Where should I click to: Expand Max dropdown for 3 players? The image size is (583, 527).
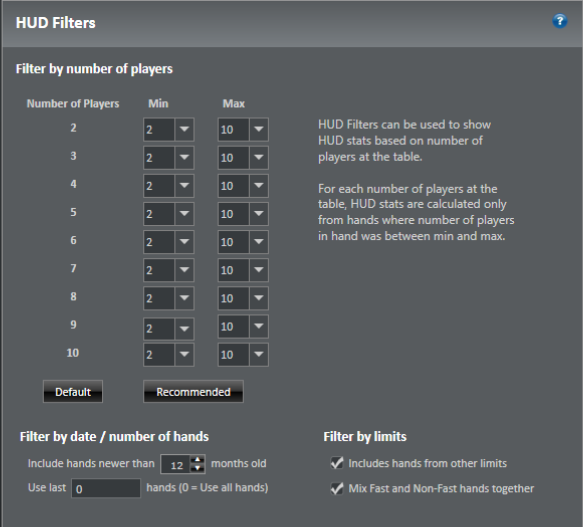coord(243,158)
